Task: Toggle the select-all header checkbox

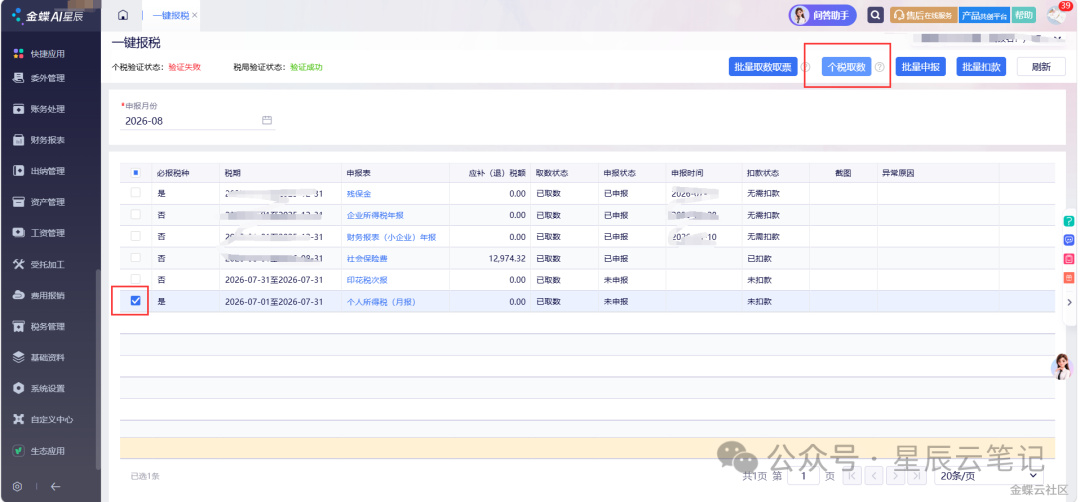Action: pos(136,172)
